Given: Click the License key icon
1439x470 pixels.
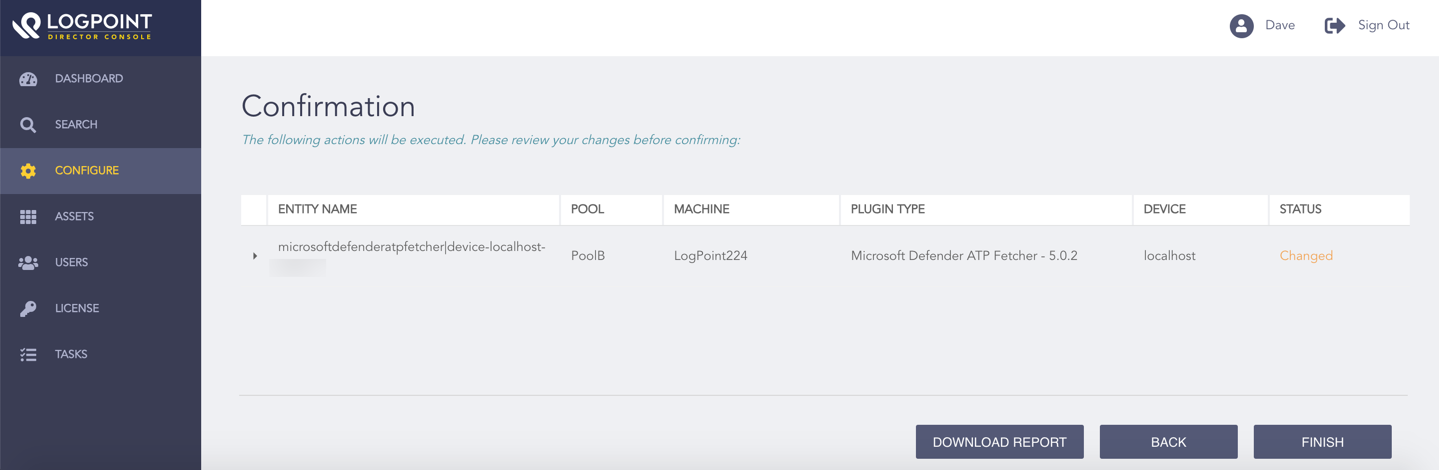Looking at the screenshot, I should (28, 309).
